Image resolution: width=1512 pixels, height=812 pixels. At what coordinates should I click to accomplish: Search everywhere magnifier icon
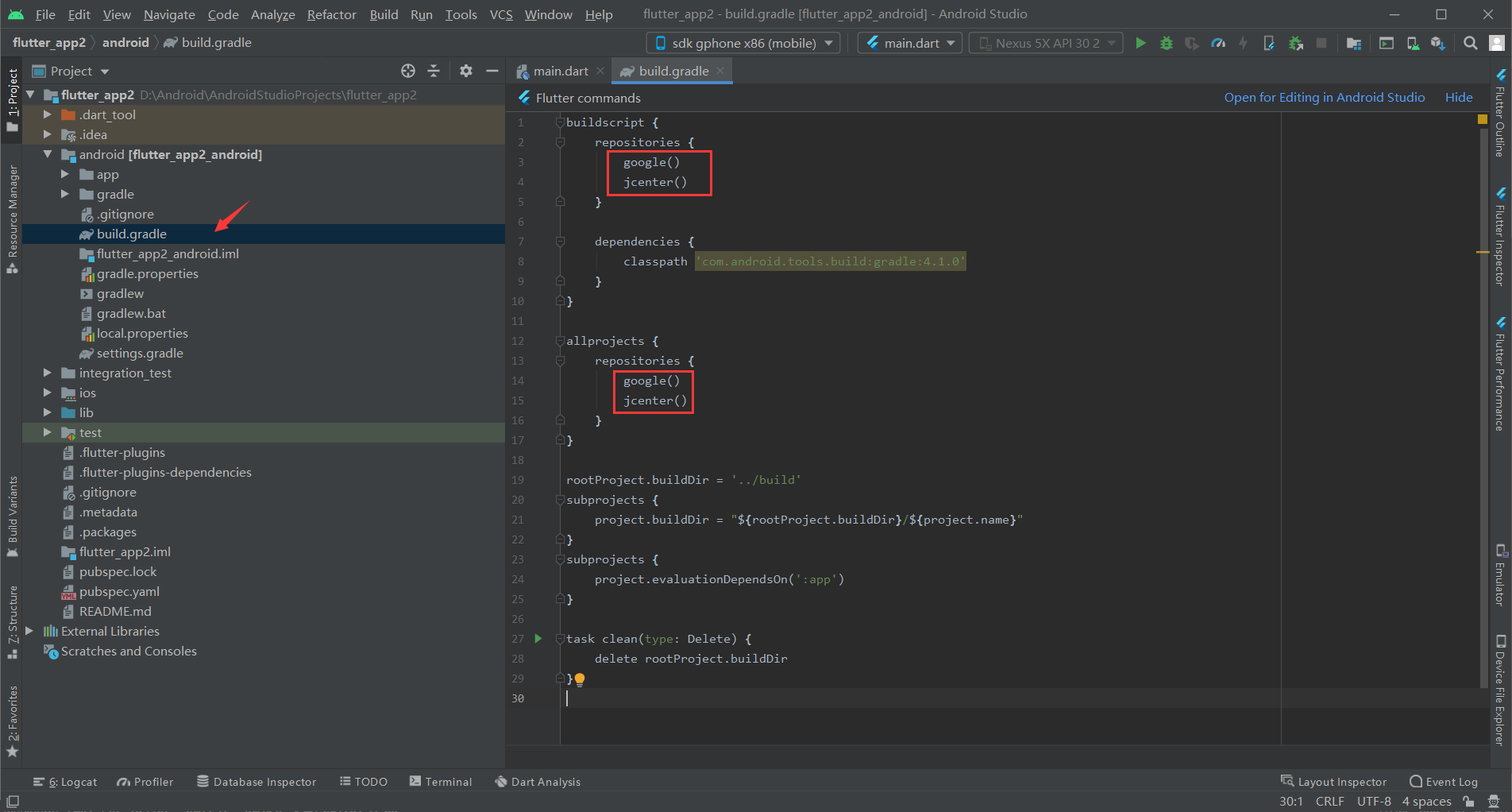[x=1471, y=43]
